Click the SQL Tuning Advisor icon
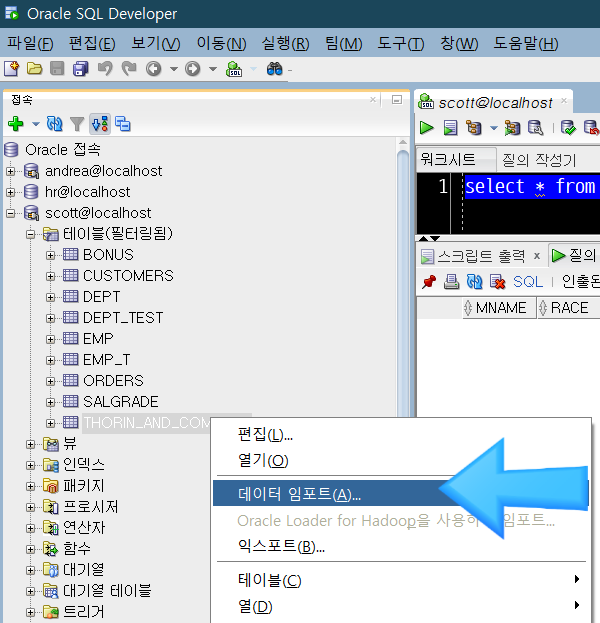Viewport: 600px width, 623px height. pyautogui.click(x=535, y=128)
